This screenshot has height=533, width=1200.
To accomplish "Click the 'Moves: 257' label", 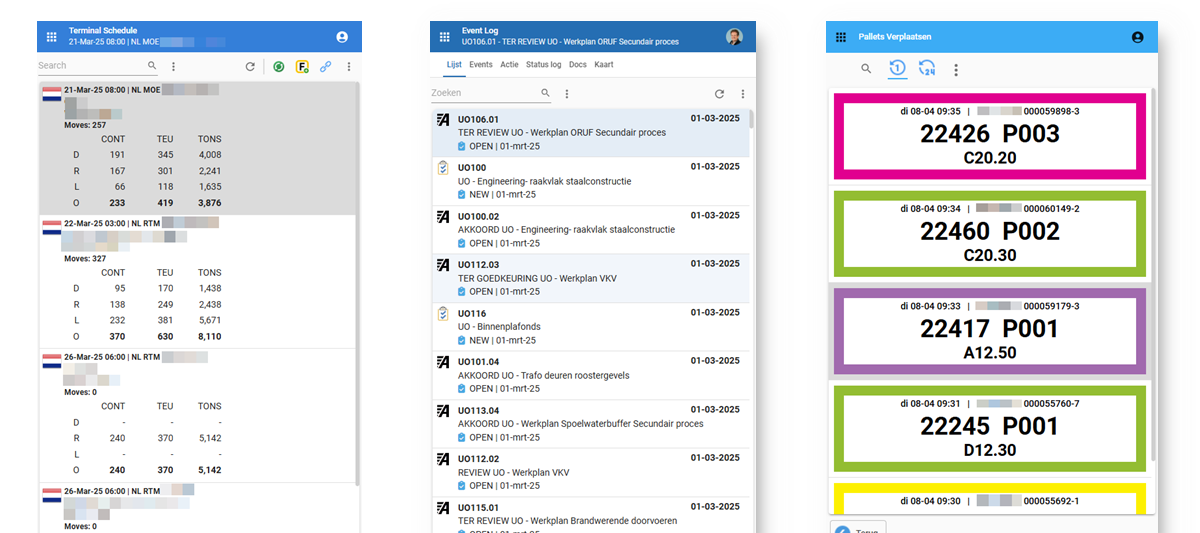I will pos(85,125).
